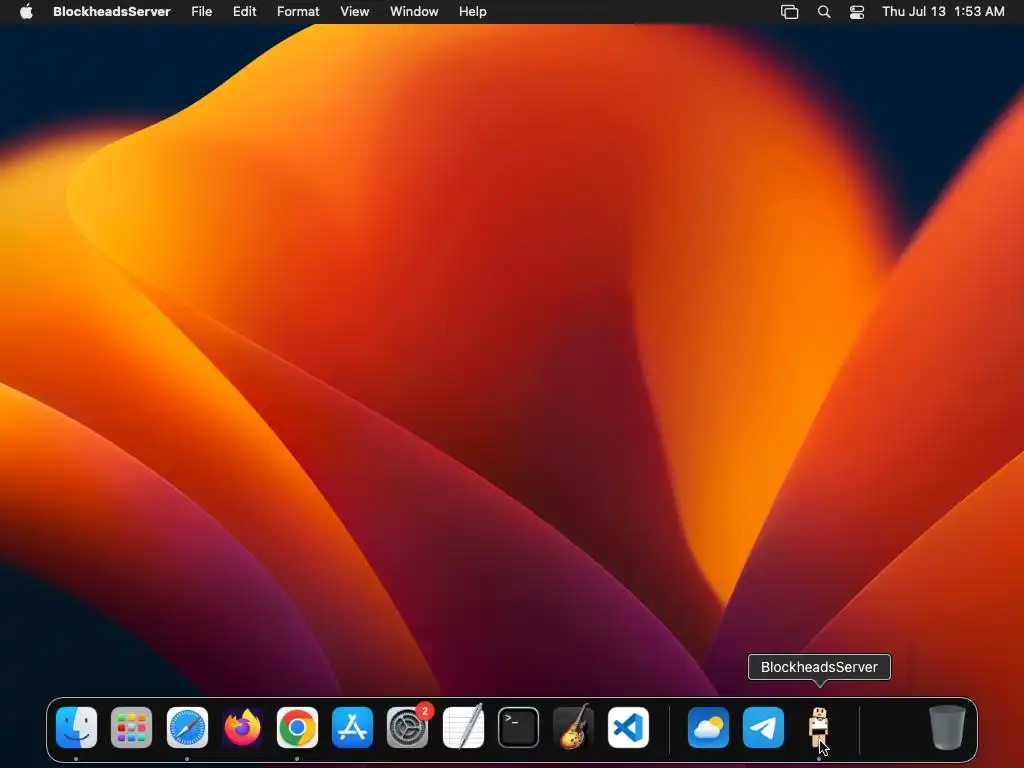Open the Apple menu
Viewport: 1024px width, 768px height.
click(26, 11)
